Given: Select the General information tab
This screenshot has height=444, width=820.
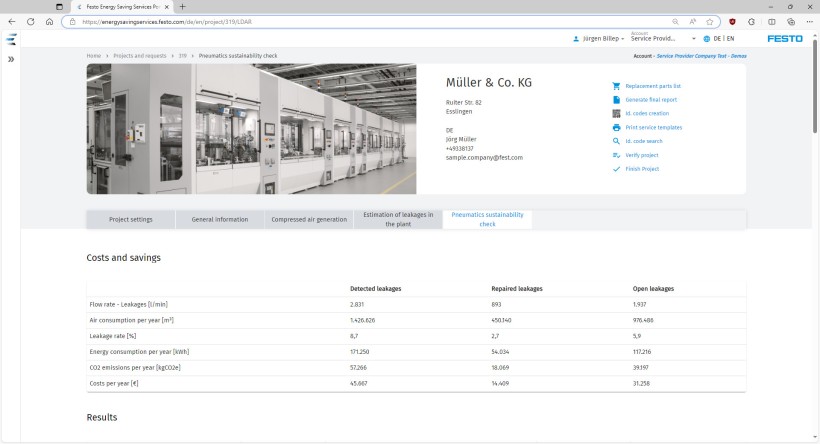Looking at the screenshot, I should tap(220, 219).
